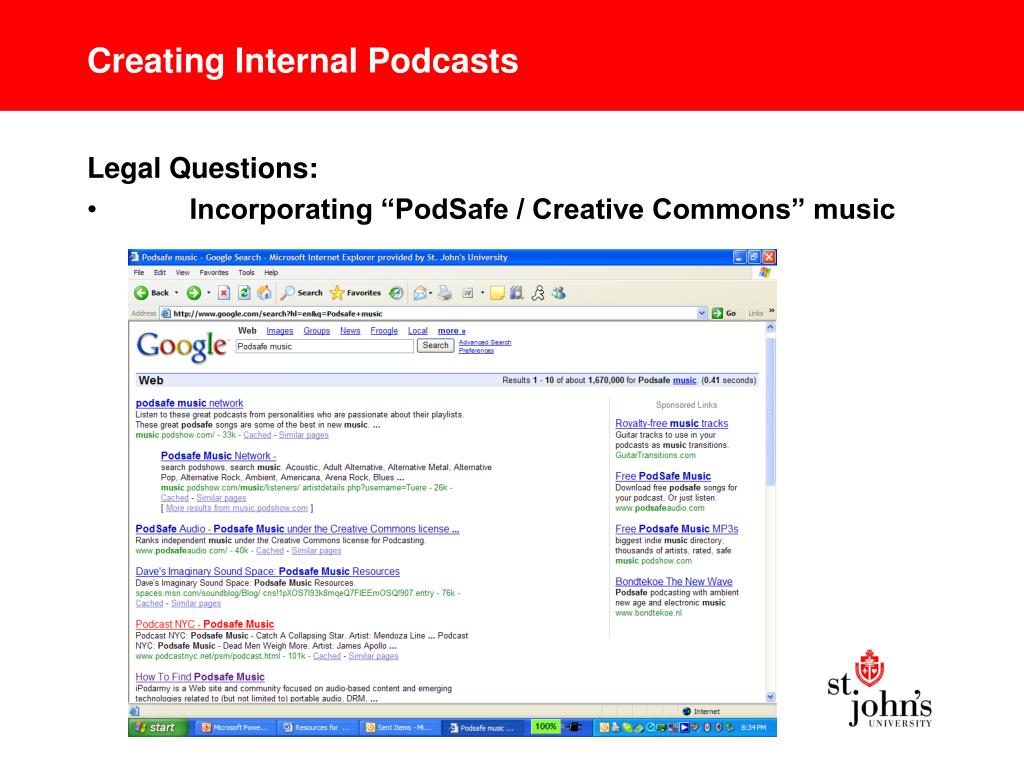Click the Refresh page icon
Viewport: 1024px width, 768px height.
click(244, 293)
